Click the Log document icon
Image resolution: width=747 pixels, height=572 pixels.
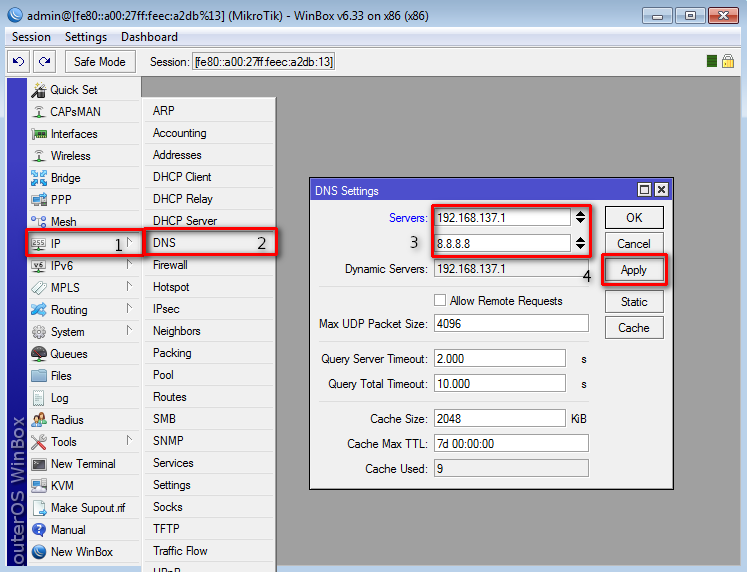click(39, 398)
